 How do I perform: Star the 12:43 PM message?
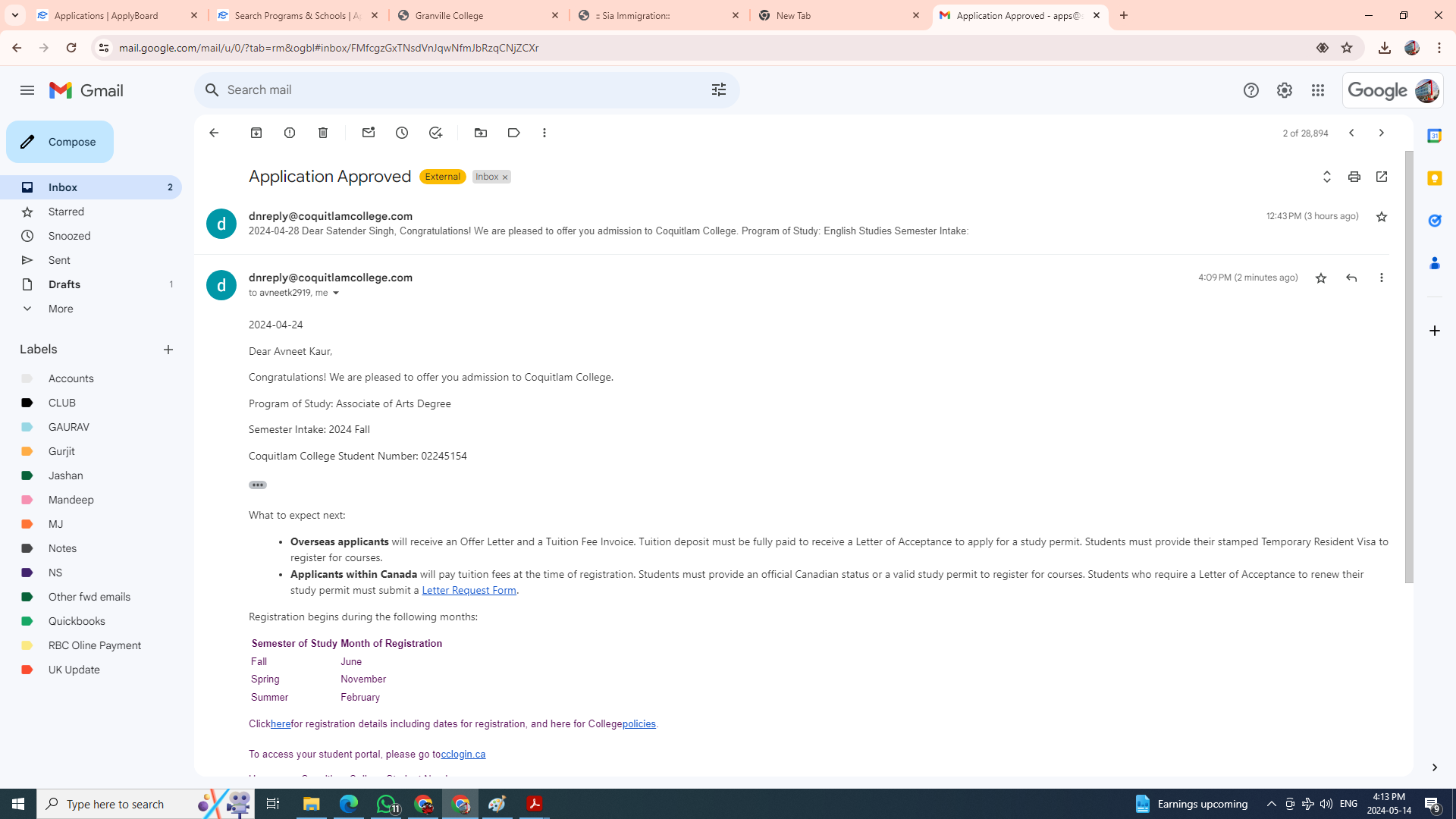pyautogui.click(x=1382, y=217)
